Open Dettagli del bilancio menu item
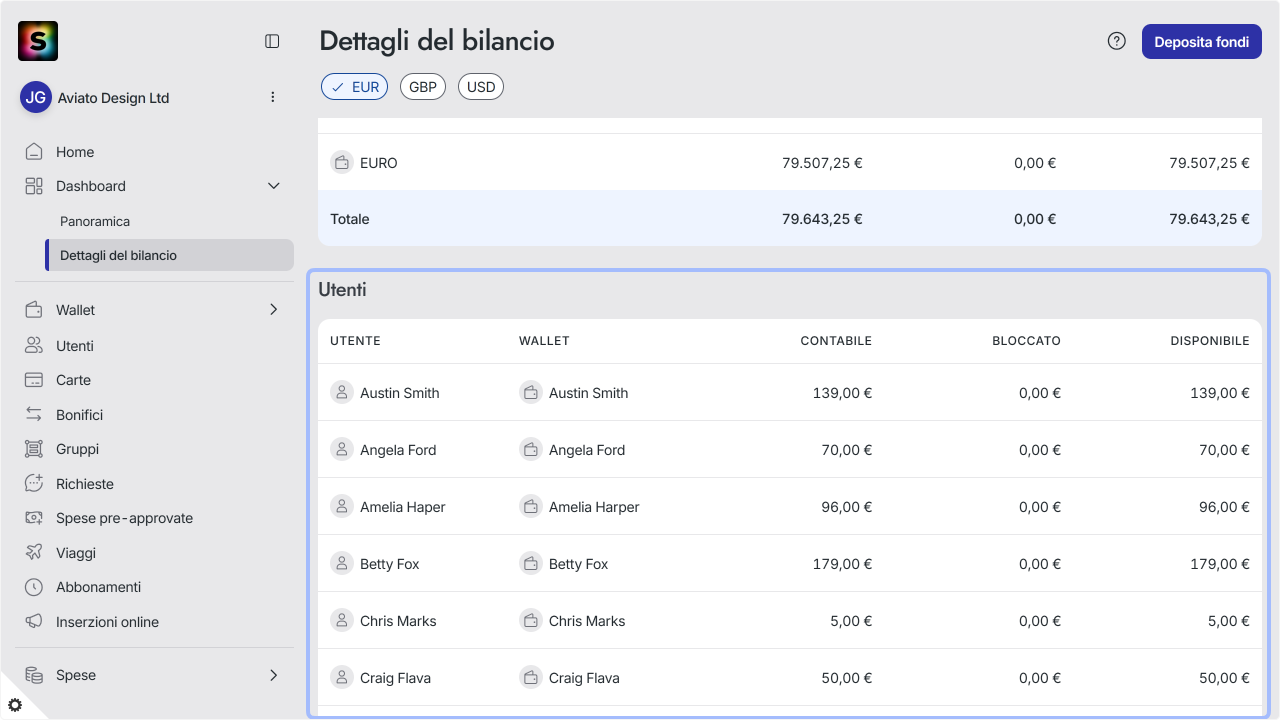 click(169, 255)
